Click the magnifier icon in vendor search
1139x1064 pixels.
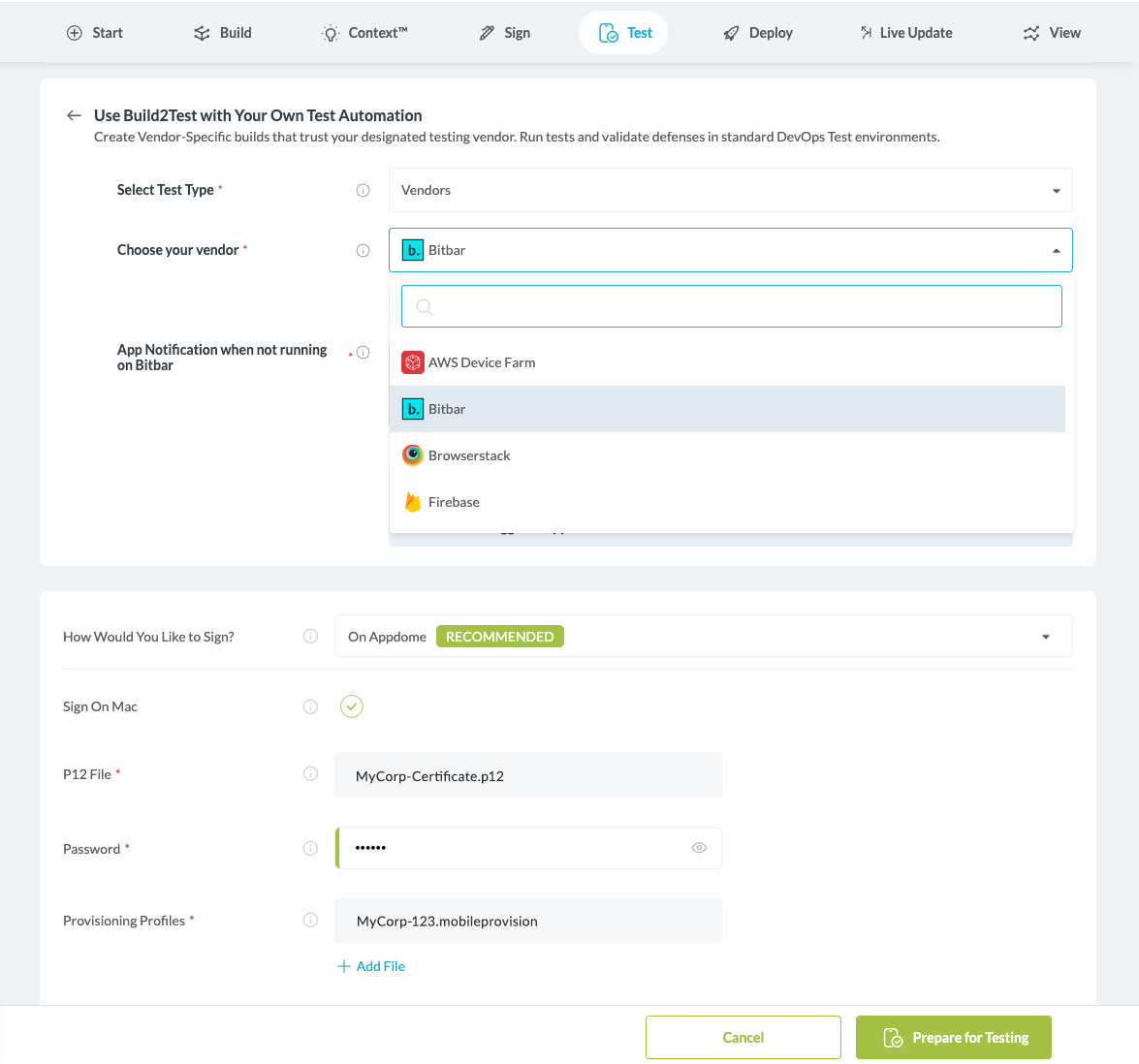tap(425, 306)
